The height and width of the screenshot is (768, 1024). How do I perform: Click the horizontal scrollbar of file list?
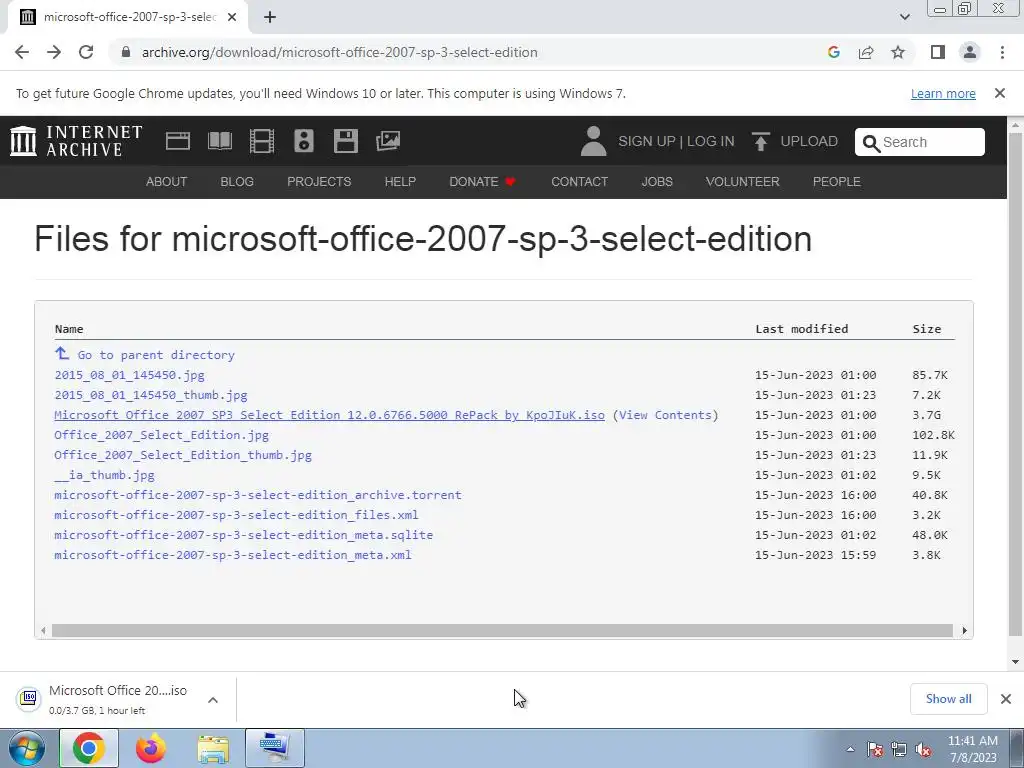click(x=502, y=630)
